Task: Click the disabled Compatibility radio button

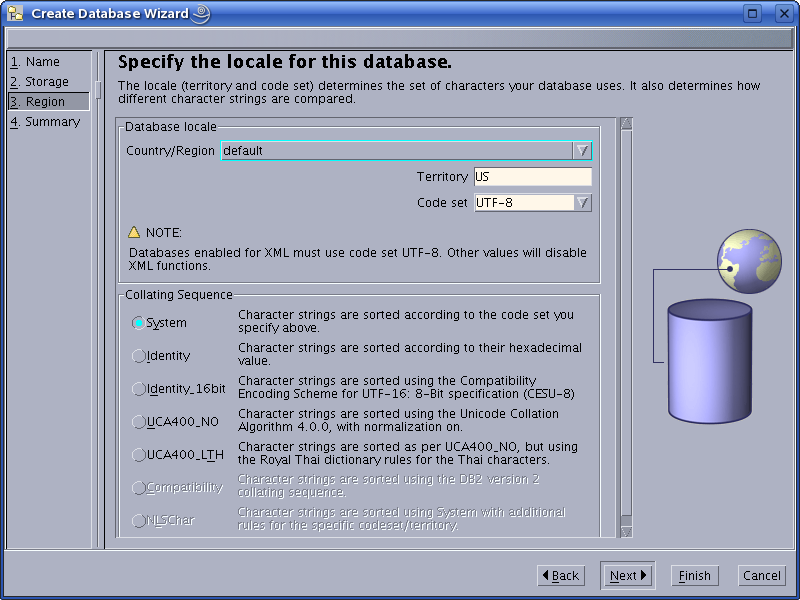Action: click(x=138, y=488)
